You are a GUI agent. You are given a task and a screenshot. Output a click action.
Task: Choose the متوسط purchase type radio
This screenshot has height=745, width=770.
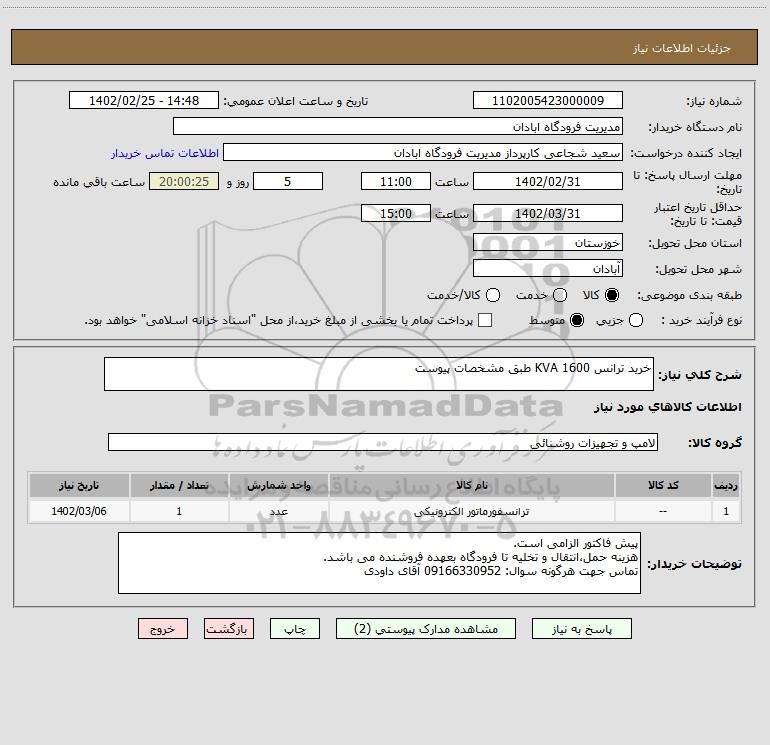tap(577, 320)
